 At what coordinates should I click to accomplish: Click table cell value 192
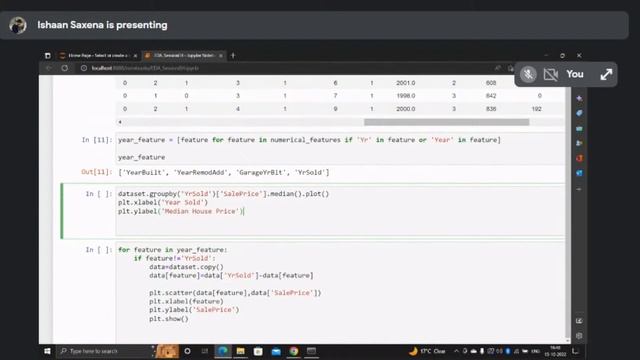point(536,109)
